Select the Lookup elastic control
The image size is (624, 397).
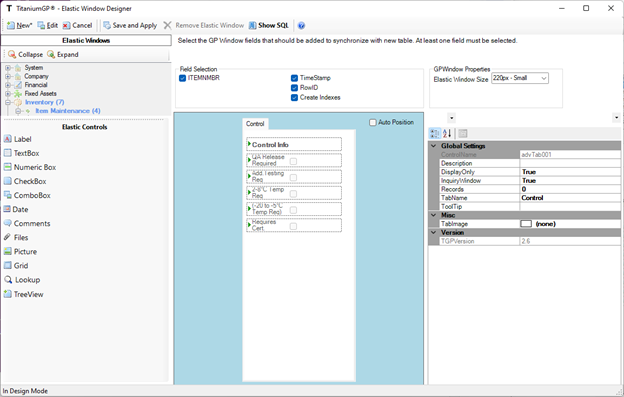tap(22, 280)
